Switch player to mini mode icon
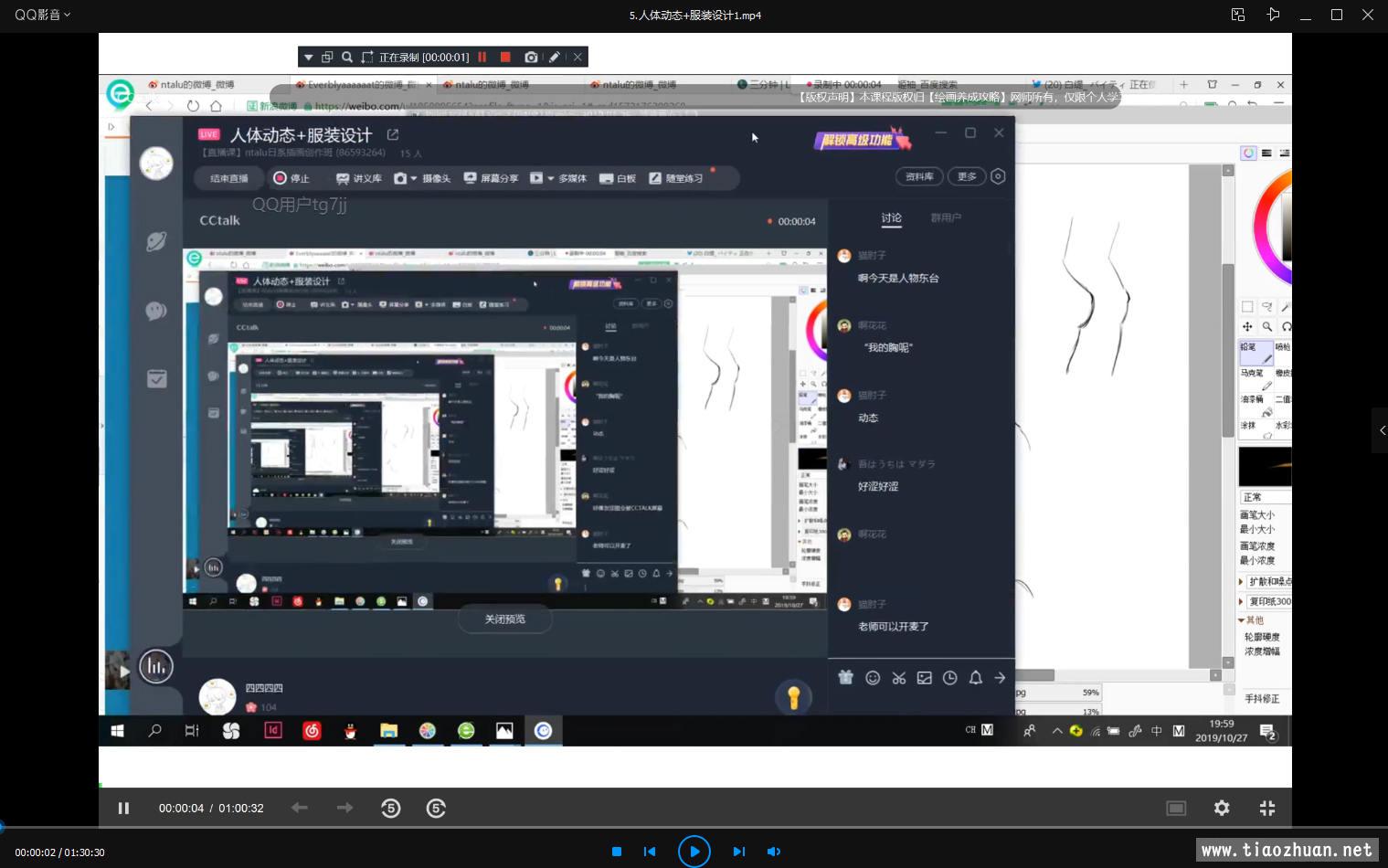1388x868 pixels. click(x=1238, y=15)
